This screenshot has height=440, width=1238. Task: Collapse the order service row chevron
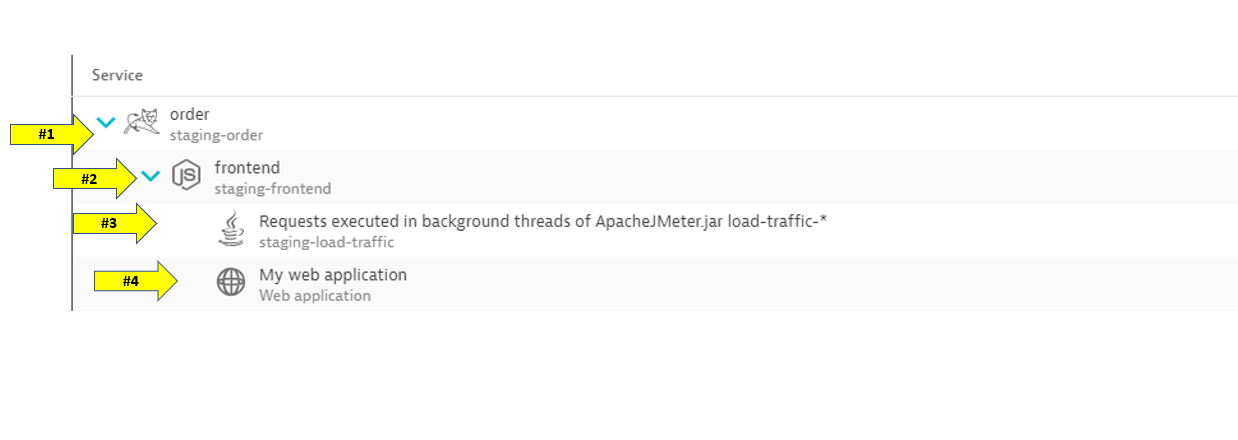pyautogui.click(x=106, y=123)
